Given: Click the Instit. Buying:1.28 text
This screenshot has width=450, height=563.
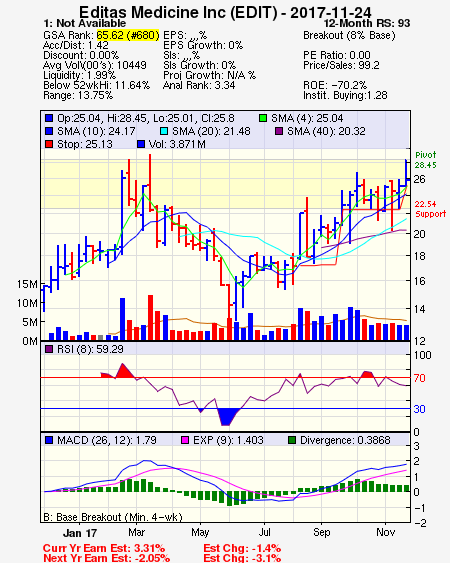Looking at the screenshot, I should click(x=345, y=96).
